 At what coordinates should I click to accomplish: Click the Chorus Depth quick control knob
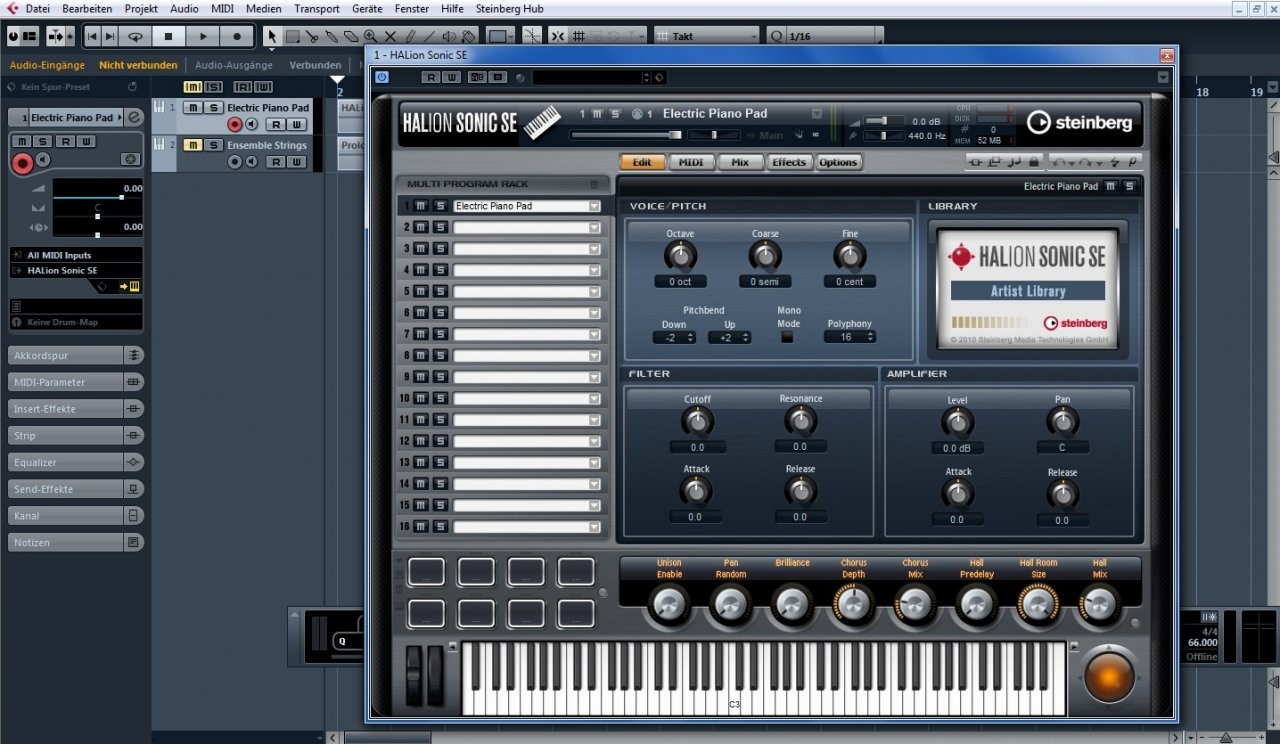(x=853, y=604)
